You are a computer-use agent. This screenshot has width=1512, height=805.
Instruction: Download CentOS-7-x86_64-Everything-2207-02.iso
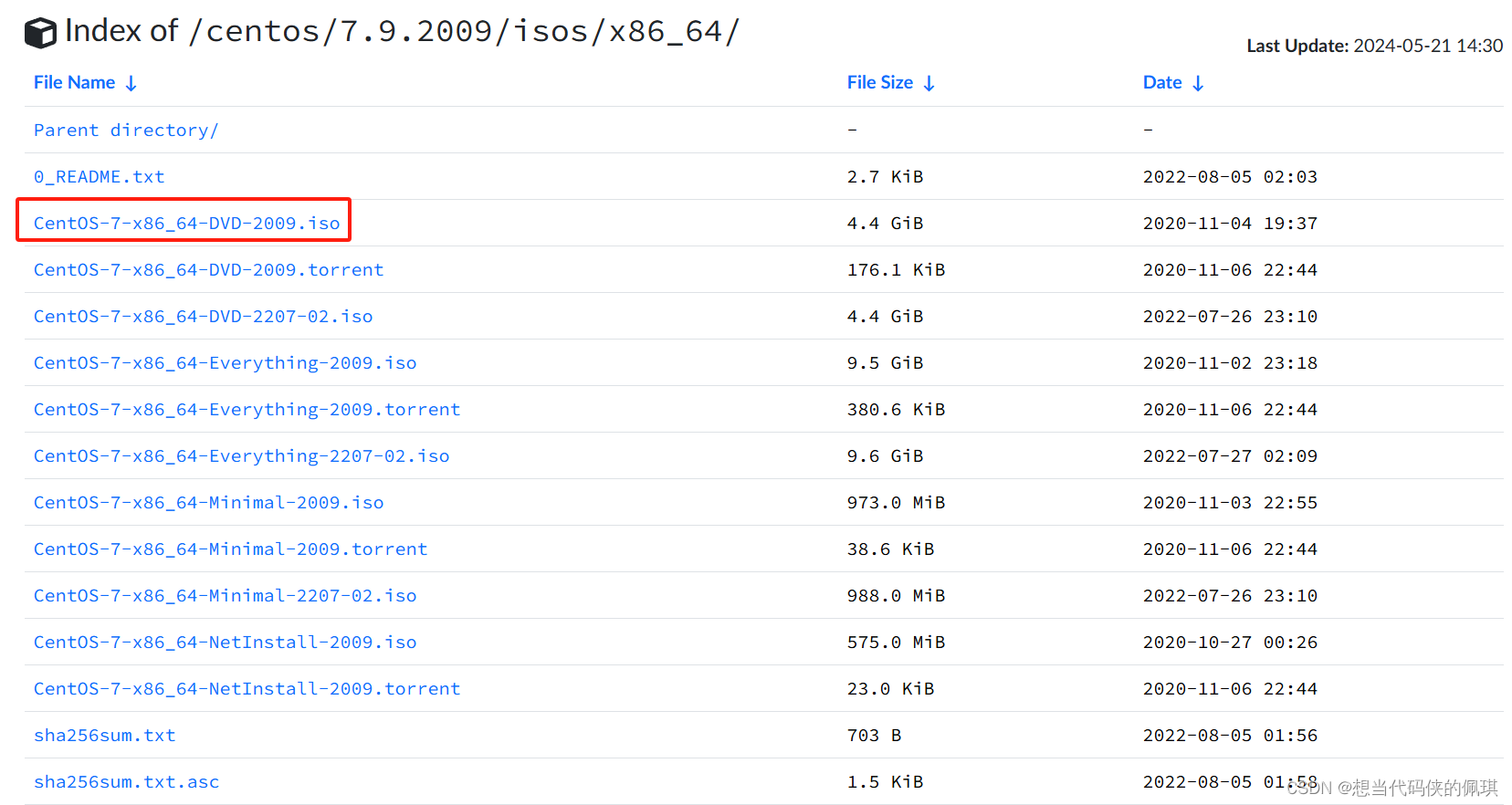[x=241, y=456]
